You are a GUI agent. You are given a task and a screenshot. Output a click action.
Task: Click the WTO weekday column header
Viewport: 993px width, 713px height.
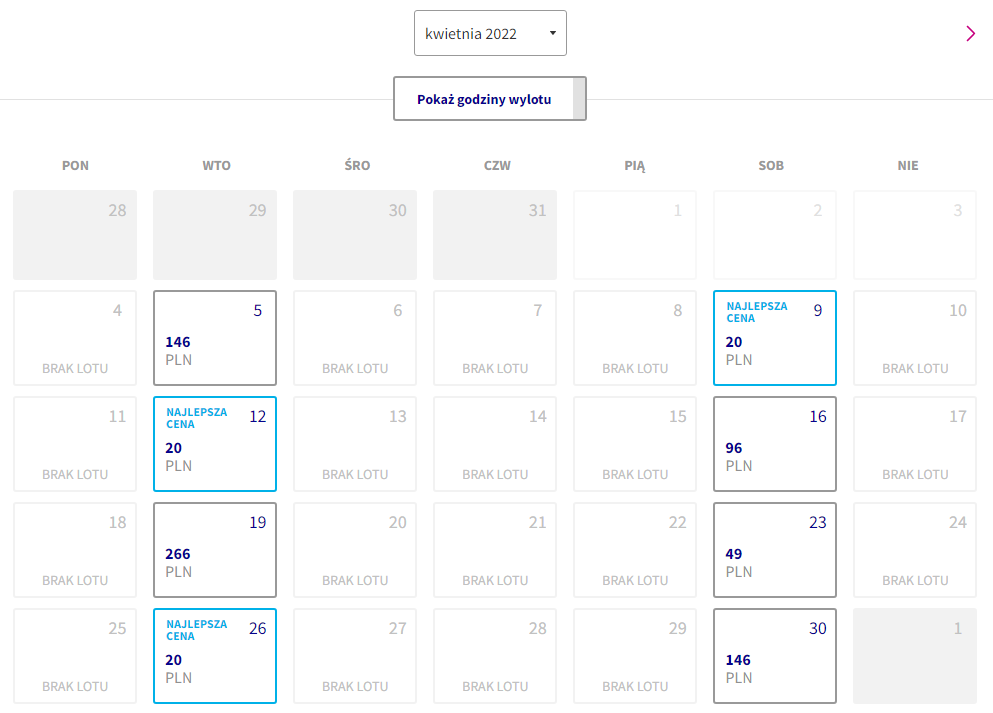coord(216,165)
